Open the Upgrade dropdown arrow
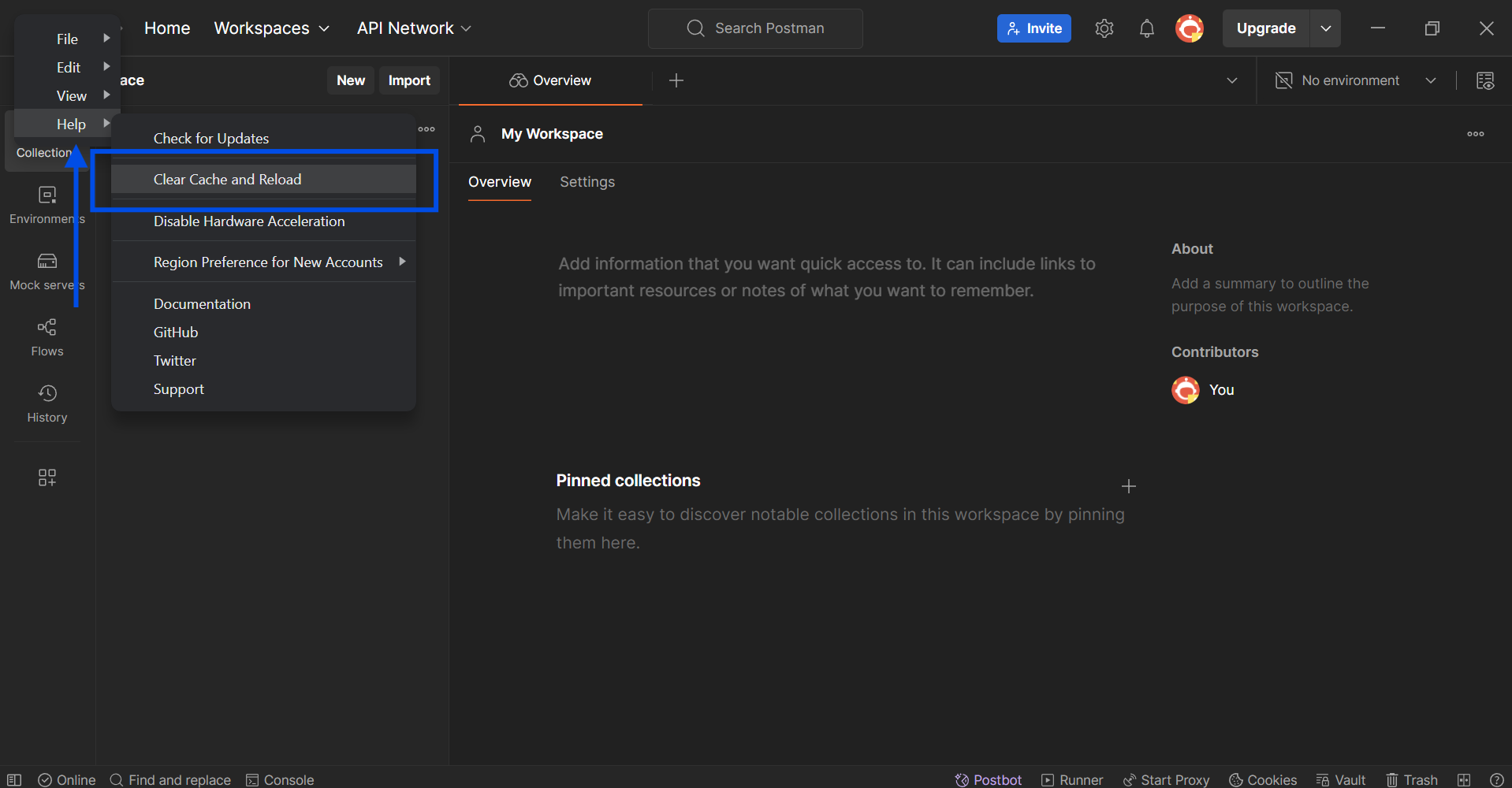Viewport: 1512px width, 788px height. (x=1326, y=28)
